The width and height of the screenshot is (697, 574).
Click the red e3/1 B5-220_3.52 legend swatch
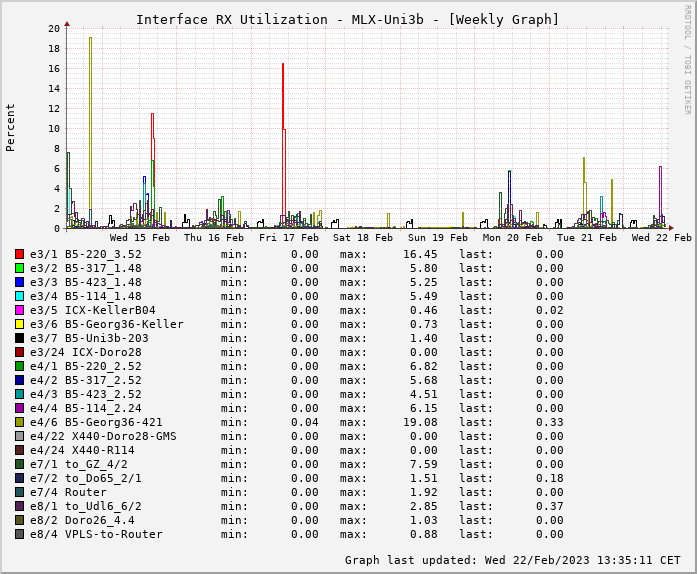tap(19, 254)
